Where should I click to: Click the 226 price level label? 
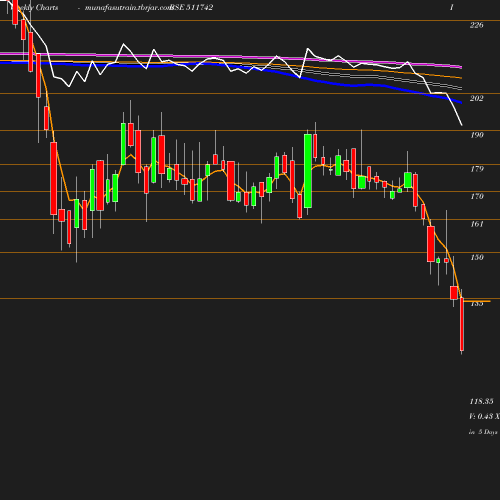coord(476,25)
